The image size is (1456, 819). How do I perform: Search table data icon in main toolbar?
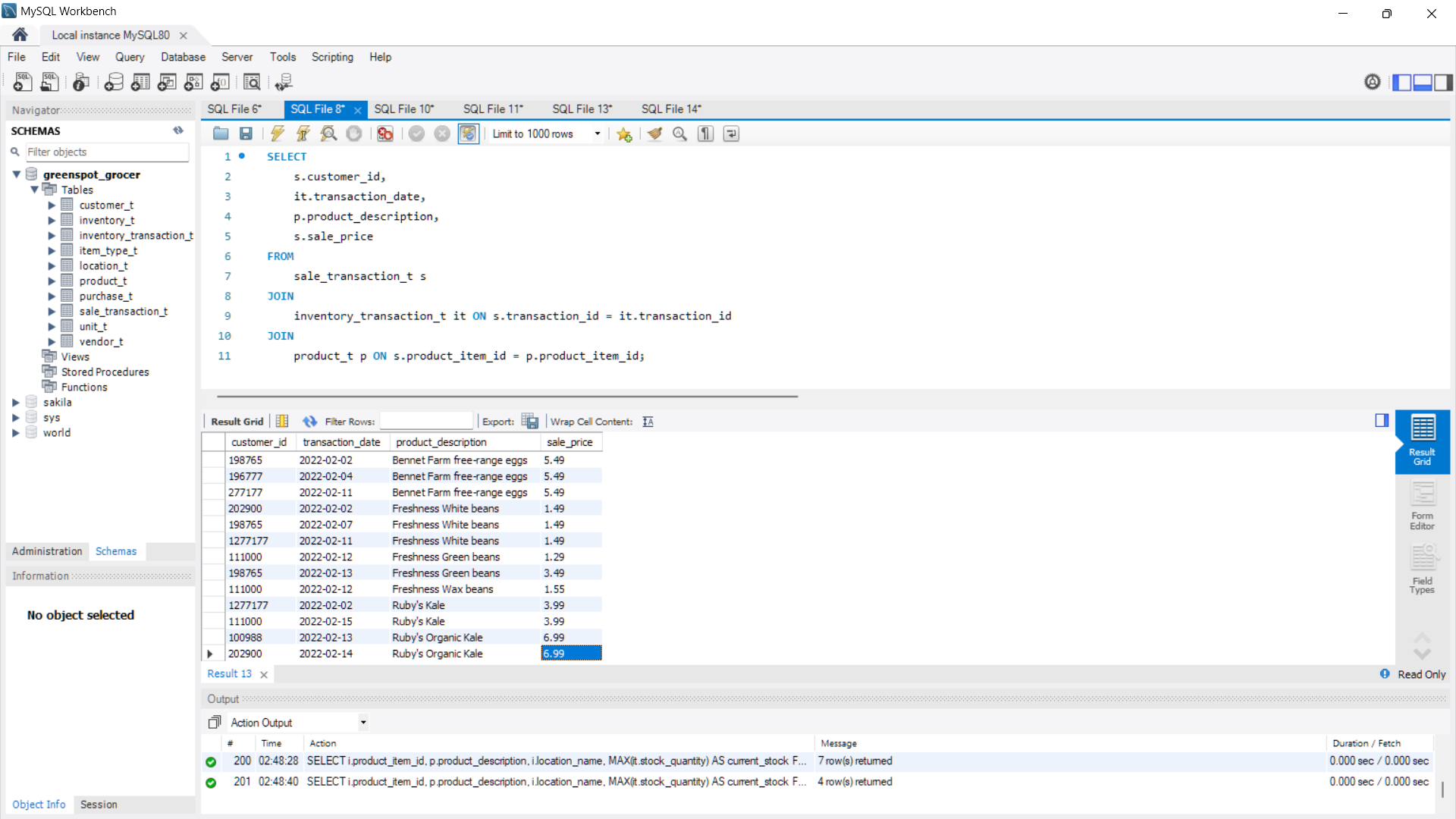tap(252, 82)
